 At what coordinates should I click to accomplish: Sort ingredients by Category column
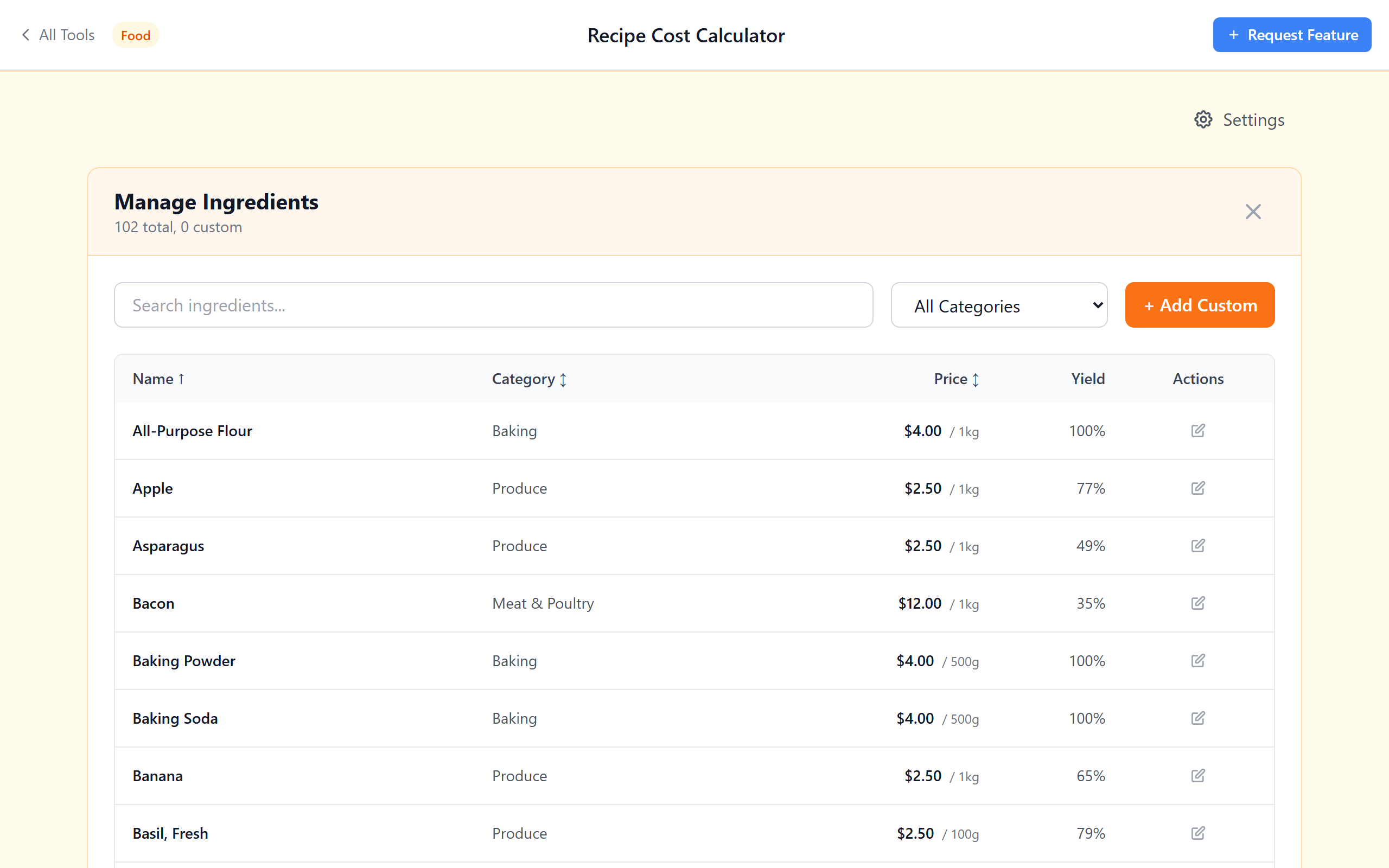pyautogui.click(x=528, y=379)
